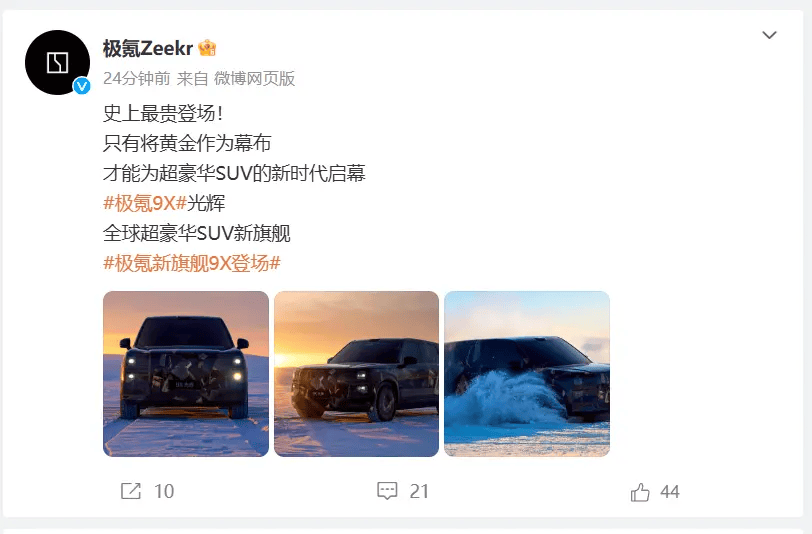View the front-facing SUV photo

[186, 374]
